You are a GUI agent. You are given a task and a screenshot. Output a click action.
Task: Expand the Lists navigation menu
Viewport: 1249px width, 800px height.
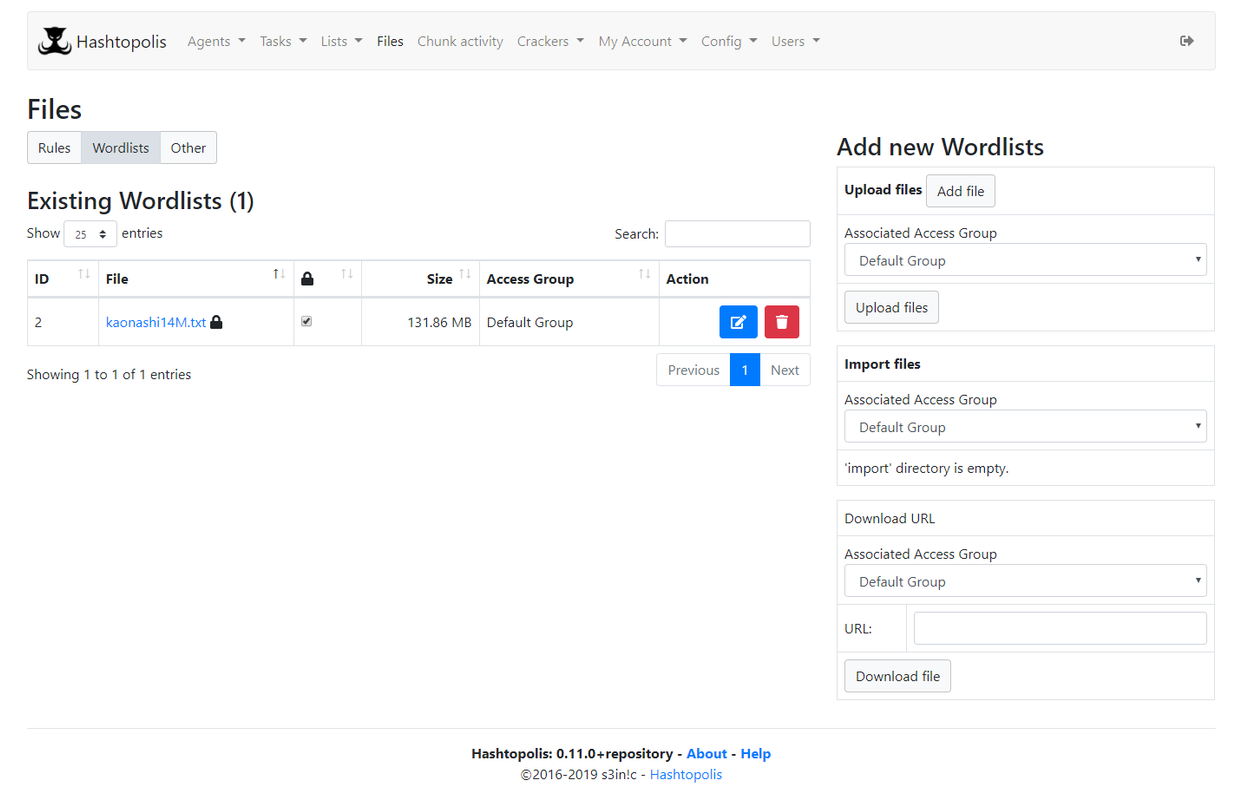341,41
